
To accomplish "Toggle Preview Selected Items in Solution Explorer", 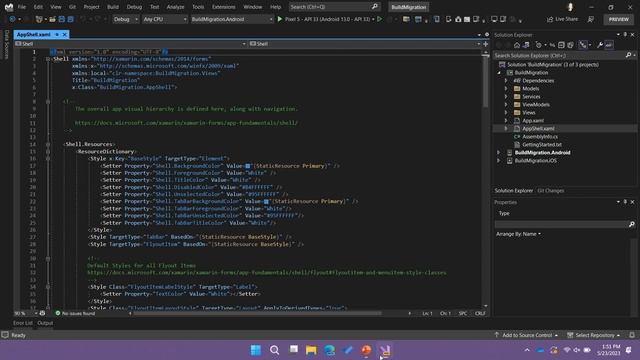I will (609, 45).
